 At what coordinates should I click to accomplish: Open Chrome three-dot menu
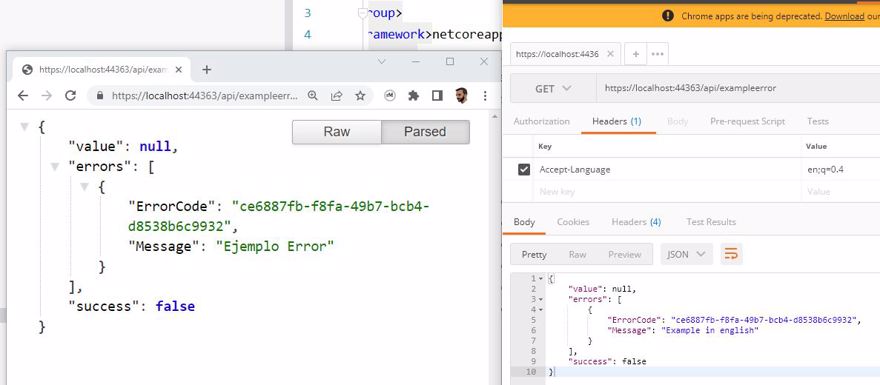point(485,96)
